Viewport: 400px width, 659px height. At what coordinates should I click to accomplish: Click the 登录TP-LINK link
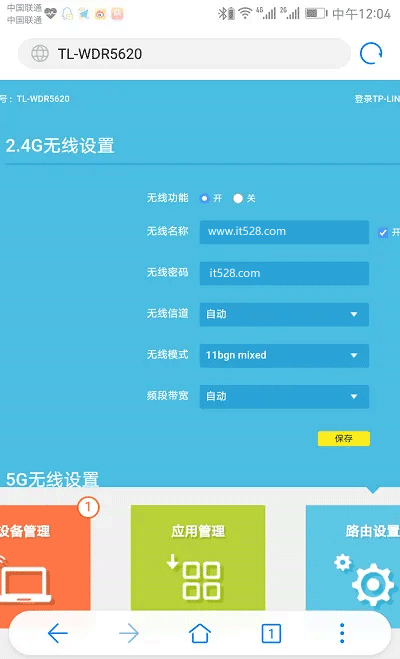point(377,99)
